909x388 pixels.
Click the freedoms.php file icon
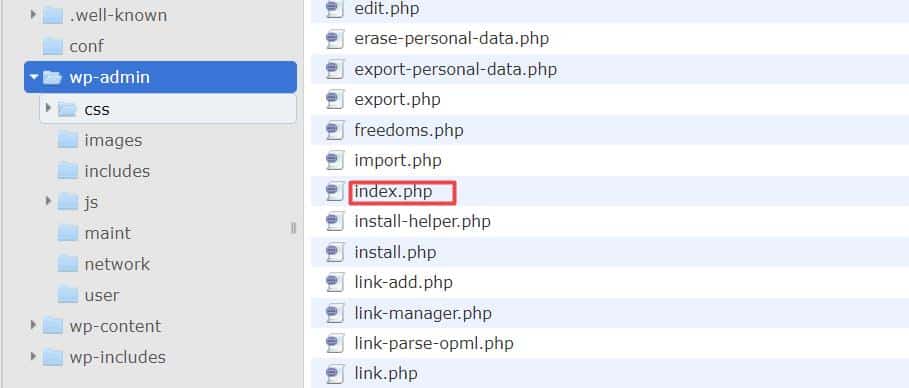click(334, 130)
